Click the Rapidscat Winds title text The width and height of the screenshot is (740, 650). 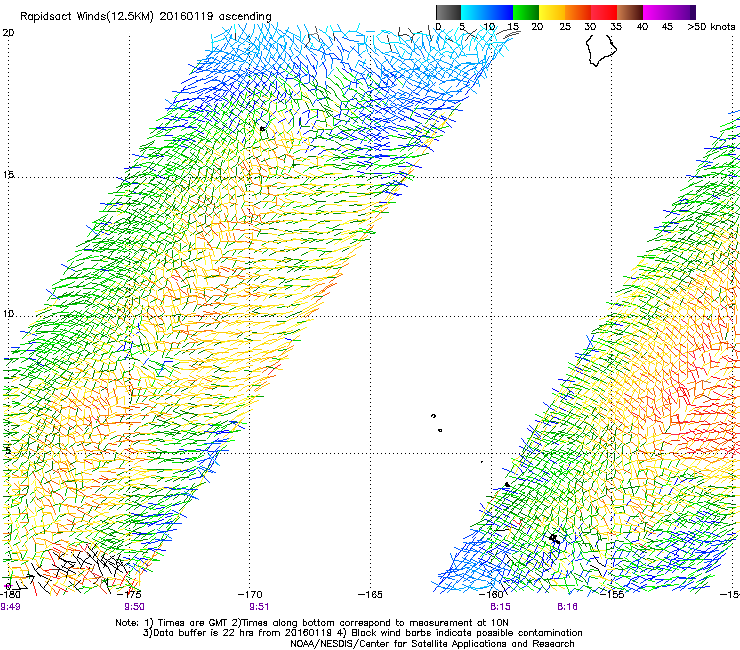click(145, 17)
